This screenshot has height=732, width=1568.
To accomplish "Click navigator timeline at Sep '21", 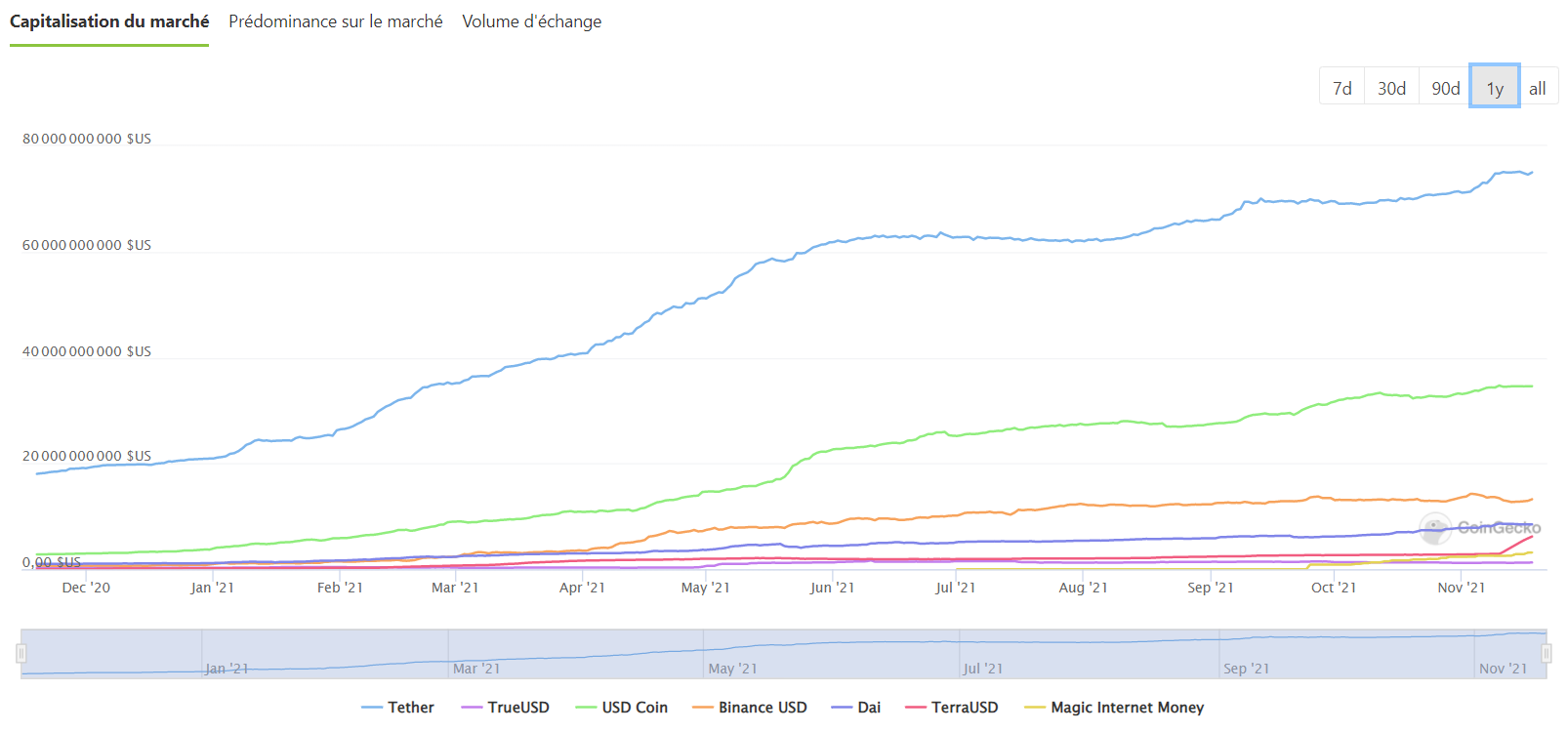I will (x=1246, y=669).
